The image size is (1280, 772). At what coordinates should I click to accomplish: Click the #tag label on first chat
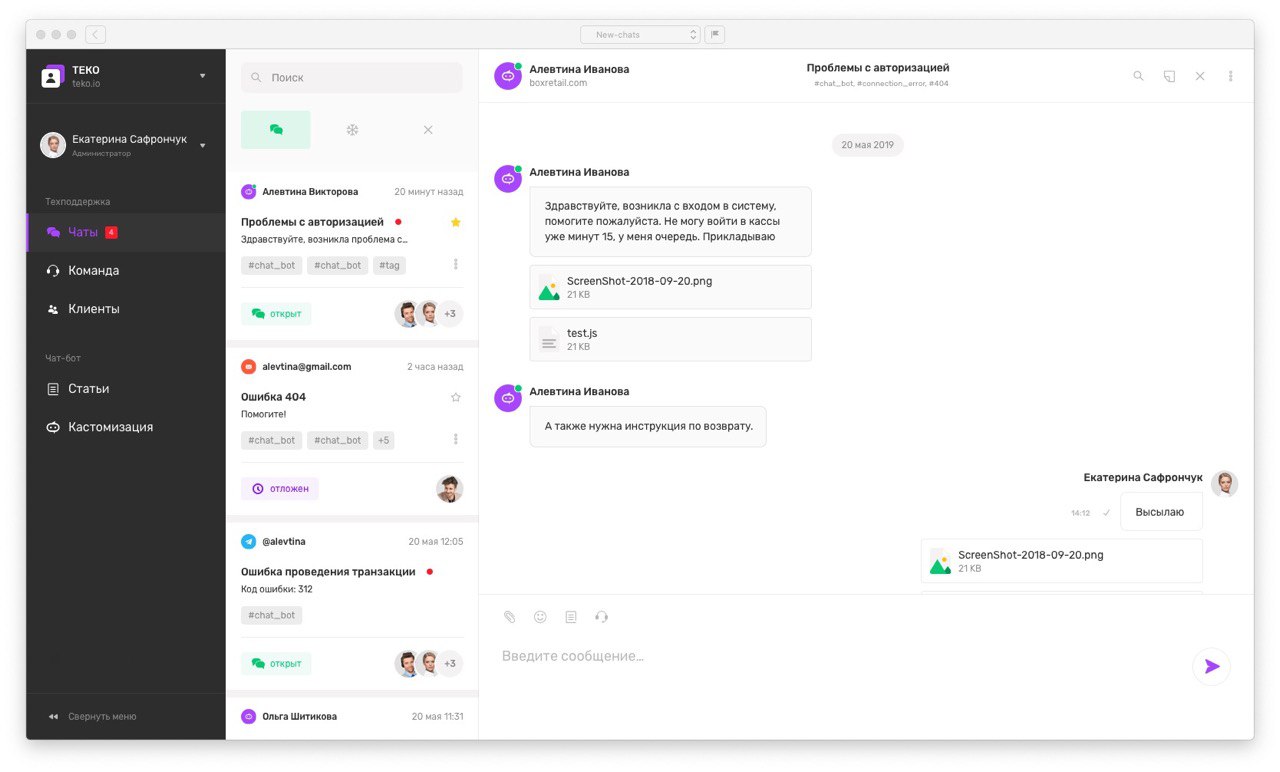(x=390, y=265)
